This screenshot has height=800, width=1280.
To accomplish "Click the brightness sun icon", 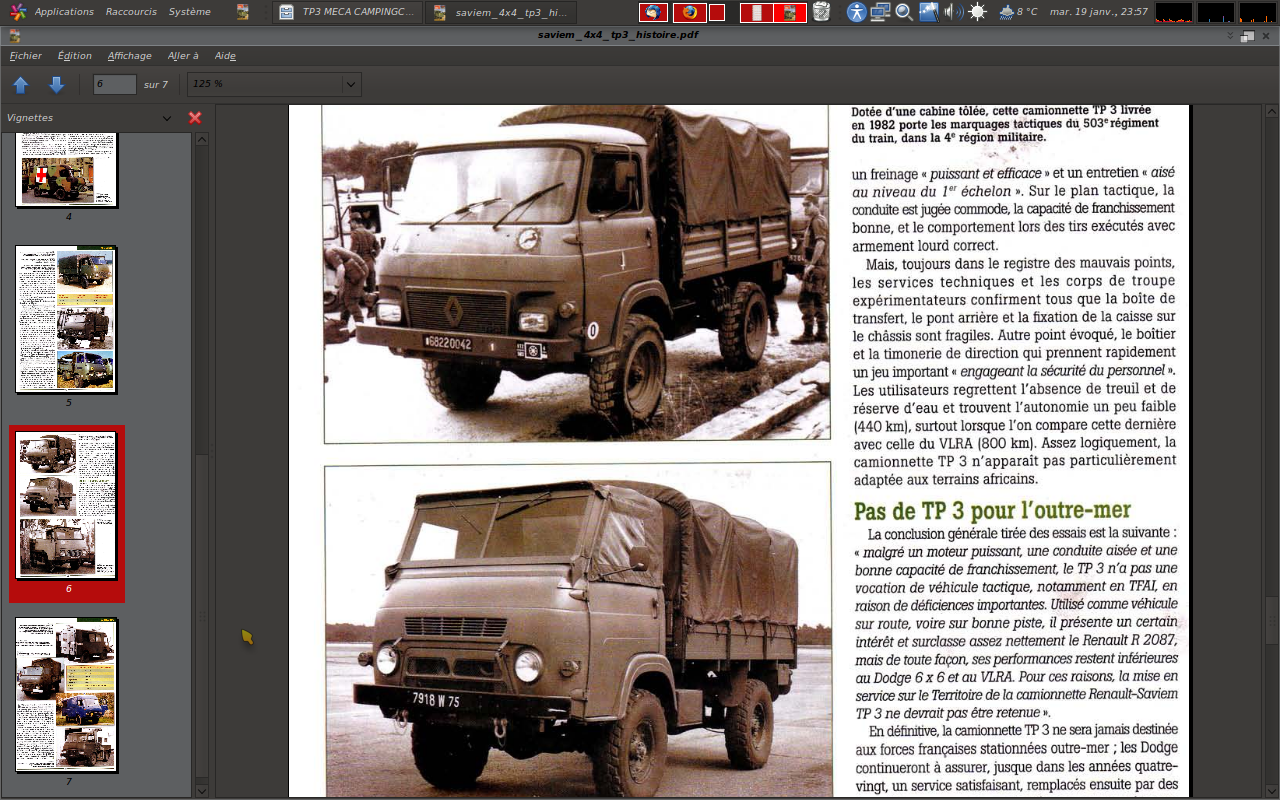I will [x=977, y=12].
